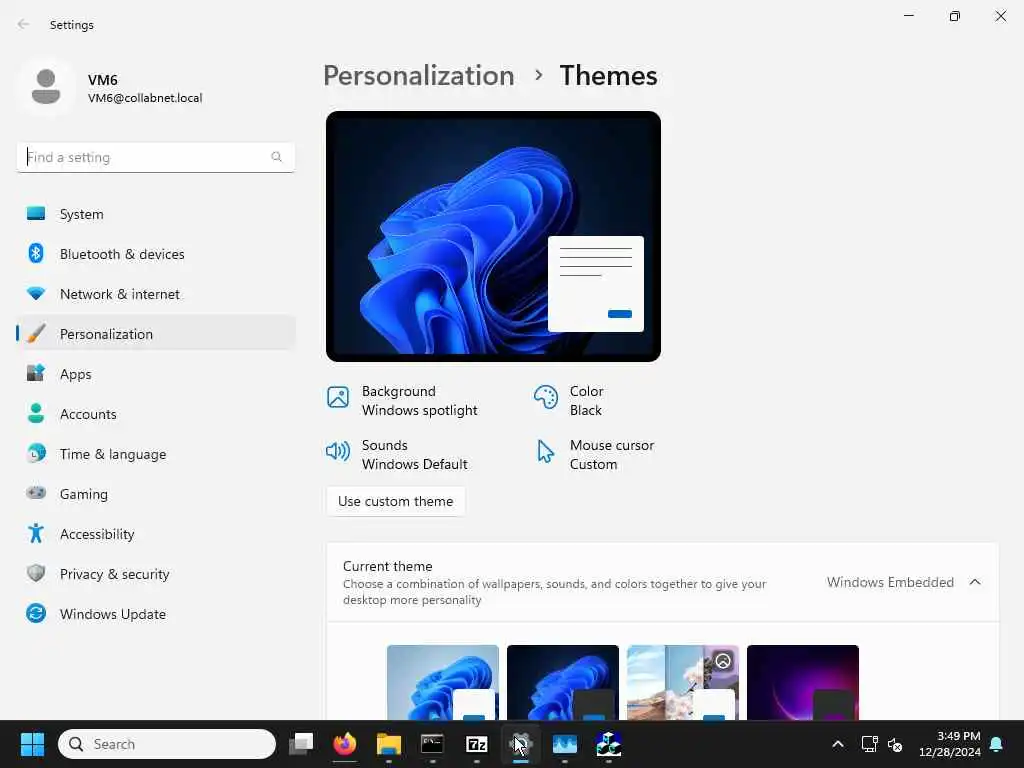This screenshot has height=768, width=1024.
Task: Open 7-Zip from the taskbar
Action: pos(477,744)
